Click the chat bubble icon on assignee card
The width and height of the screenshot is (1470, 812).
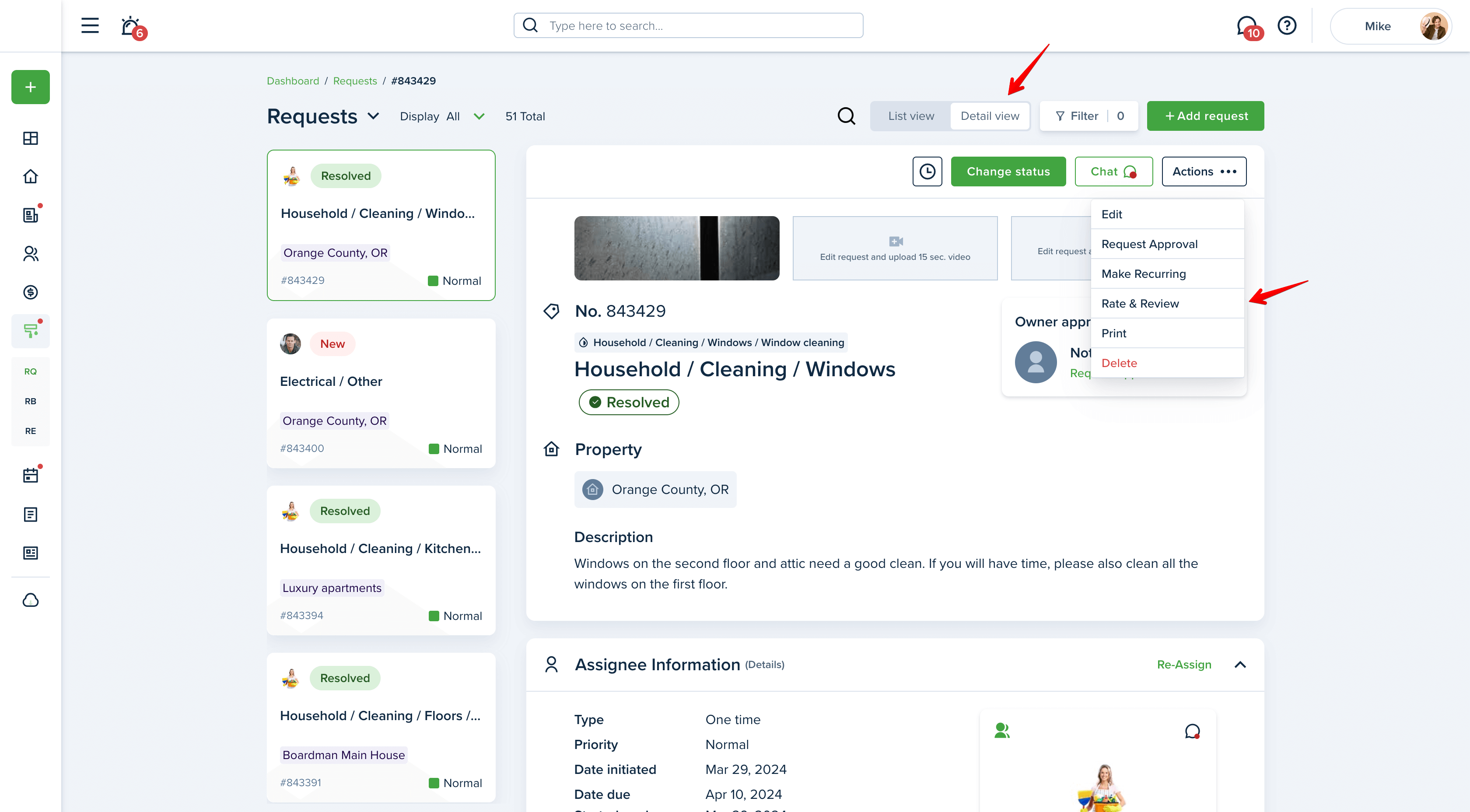tap(1192, 731)
